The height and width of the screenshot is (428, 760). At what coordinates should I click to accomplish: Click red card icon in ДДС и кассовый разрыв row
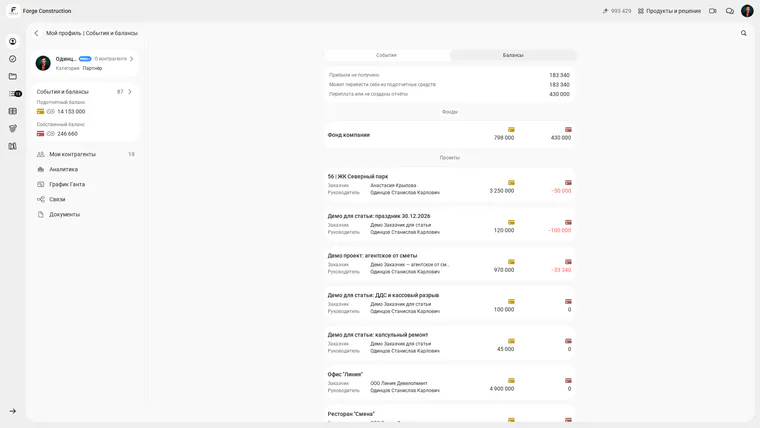(x=568, y=301)
